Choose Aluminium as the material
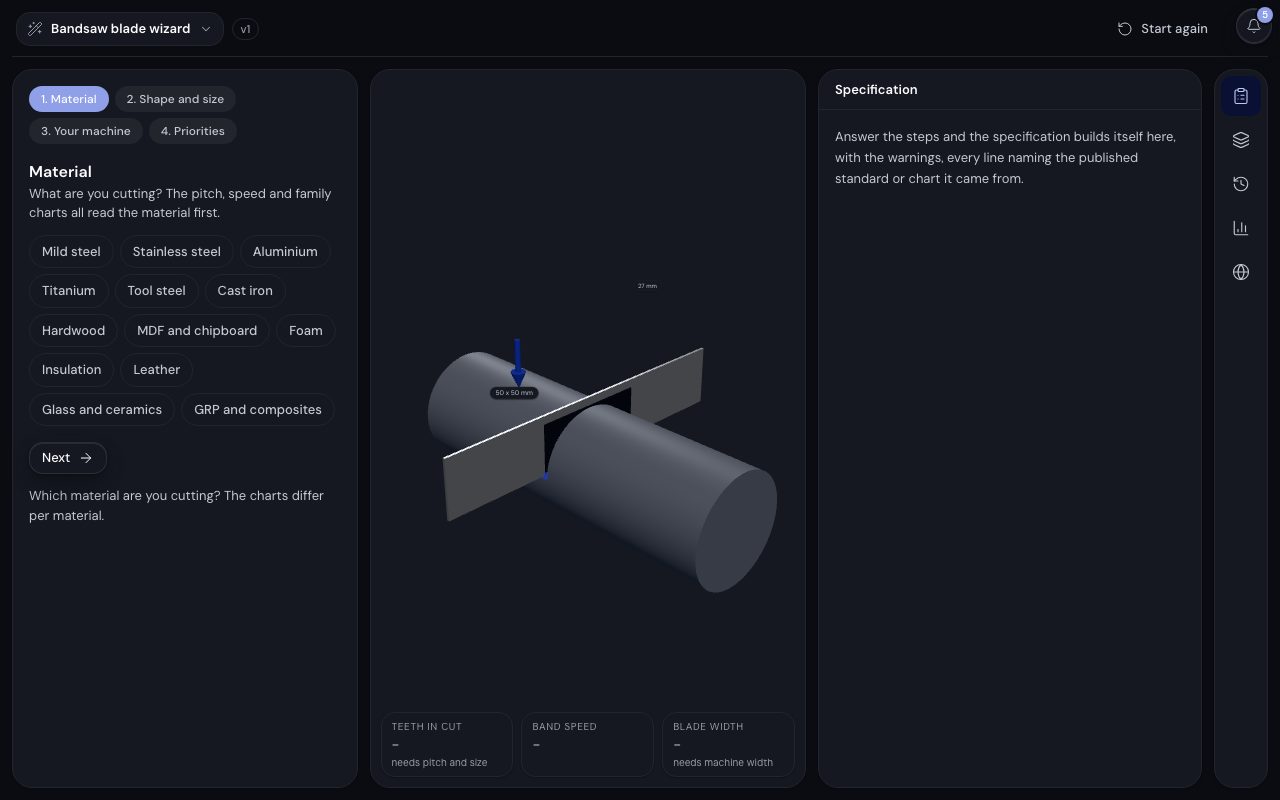The height and width of the screenshot is (800, 1280). tap(285, 252)
